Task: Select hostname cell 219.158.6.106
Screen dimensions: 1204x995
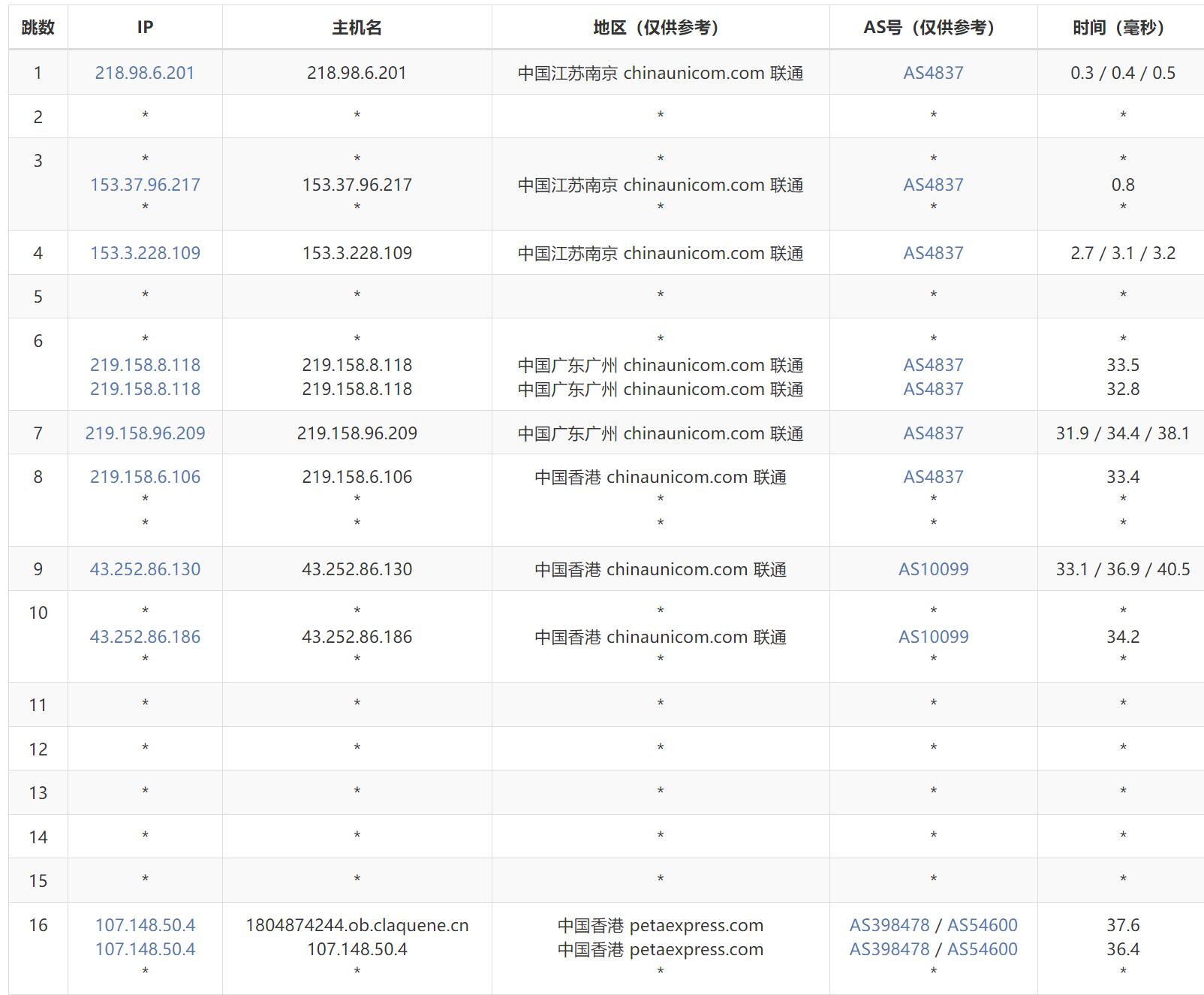Action: [357, 477]
